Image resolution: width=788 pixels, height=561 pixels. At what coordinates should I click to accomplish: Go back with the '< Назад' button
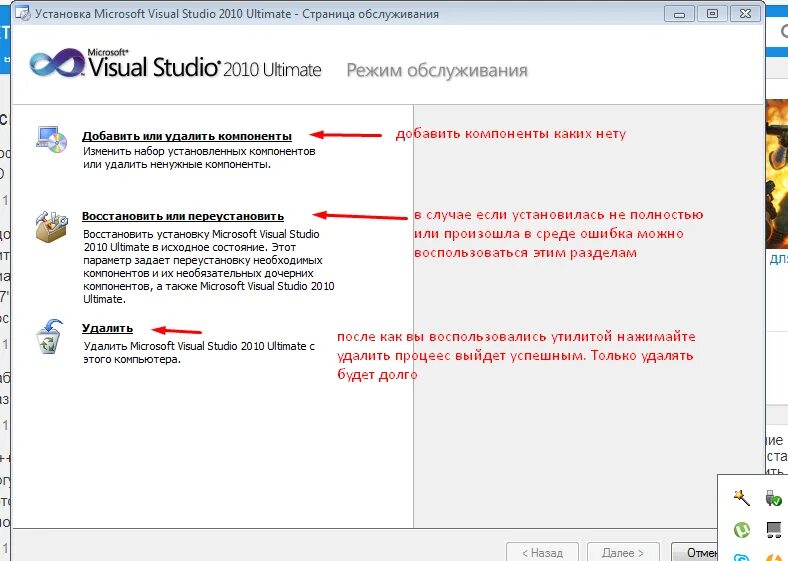pos(542,552)
